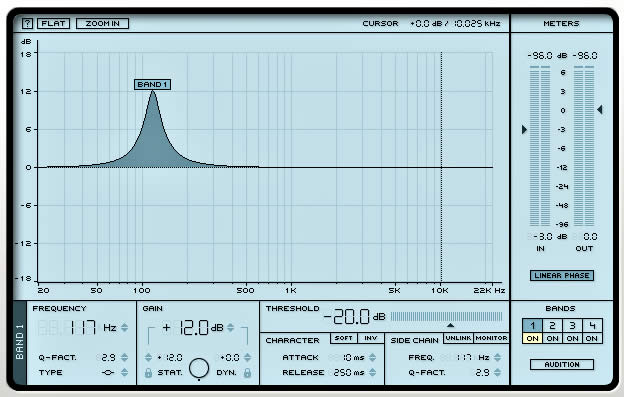
Task: Click the filter TYPE bell shape icon
Action: click(108, 373)
